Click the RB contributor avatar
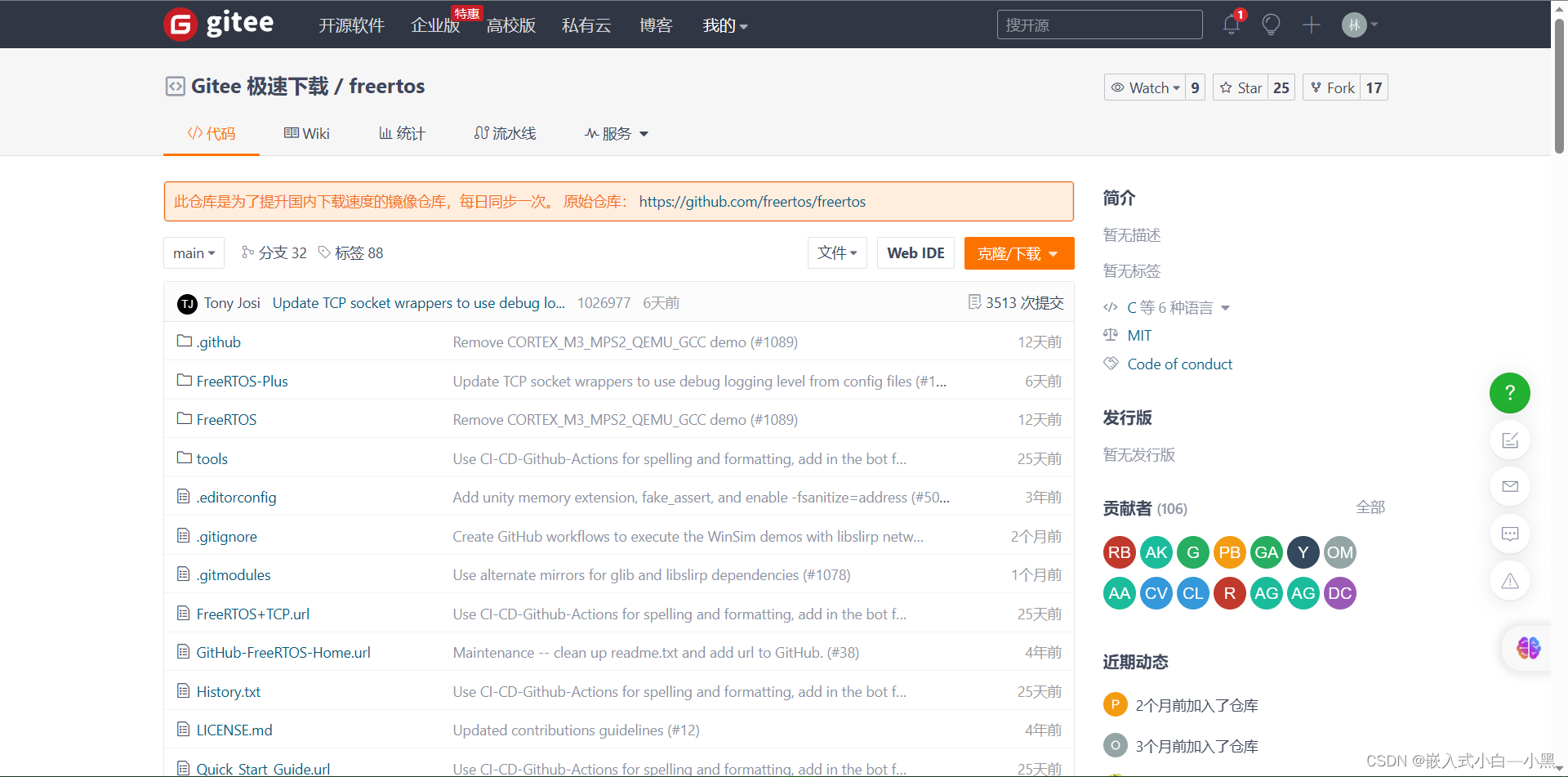 click(1119, 552)
